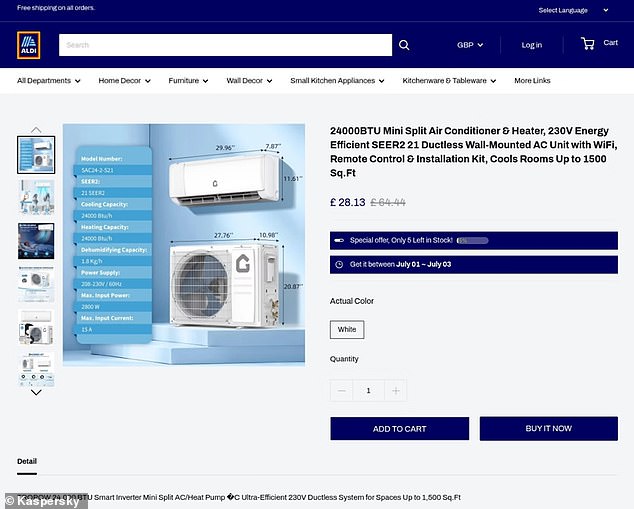Image resolution: width=634 pixels, height=509 pixels.
Task: Click the Log in link
Action: click(x=532, y=45)
